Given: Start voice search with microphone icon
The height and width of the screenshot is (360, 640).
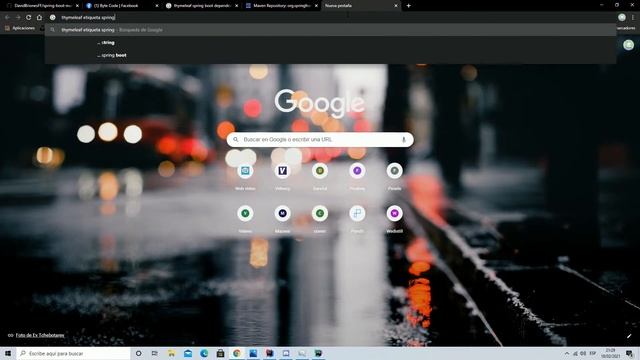Looking at the screenshot, I should click(x=404, y=140).
